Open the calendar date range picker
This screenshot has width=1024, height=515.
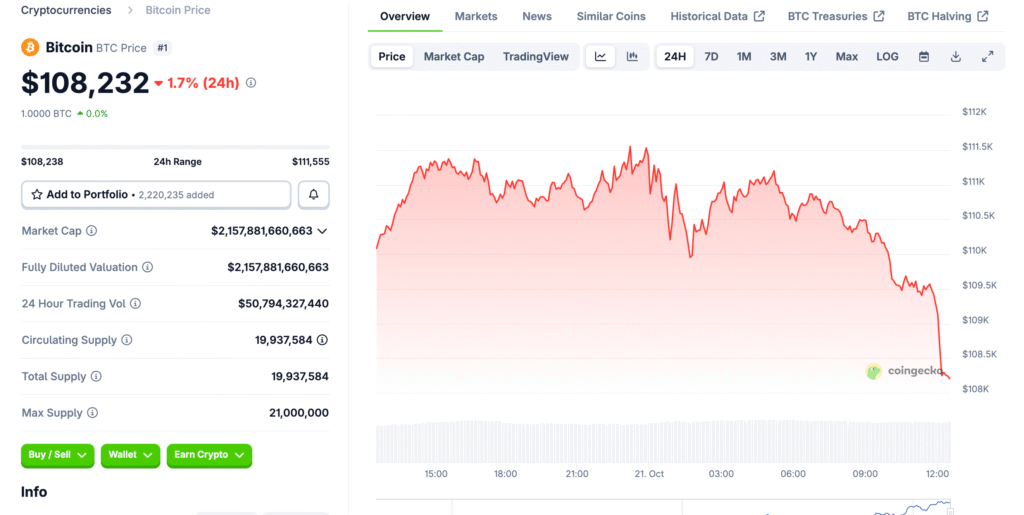pyautogui.click(x=924, y=57)
